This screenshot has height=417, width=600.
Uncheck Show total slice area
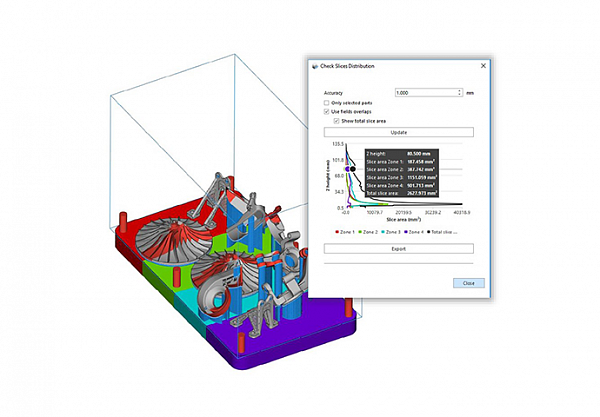[x=337, y=120]
